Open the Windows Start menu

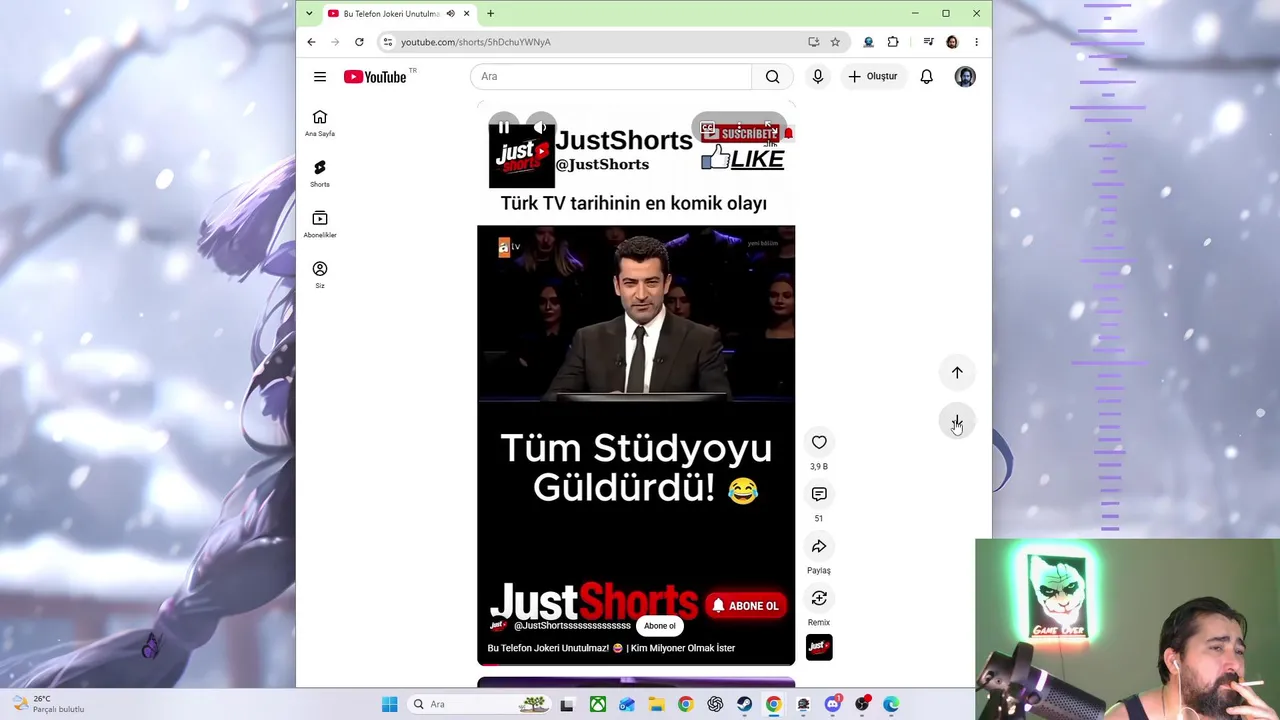coord(390,704)
